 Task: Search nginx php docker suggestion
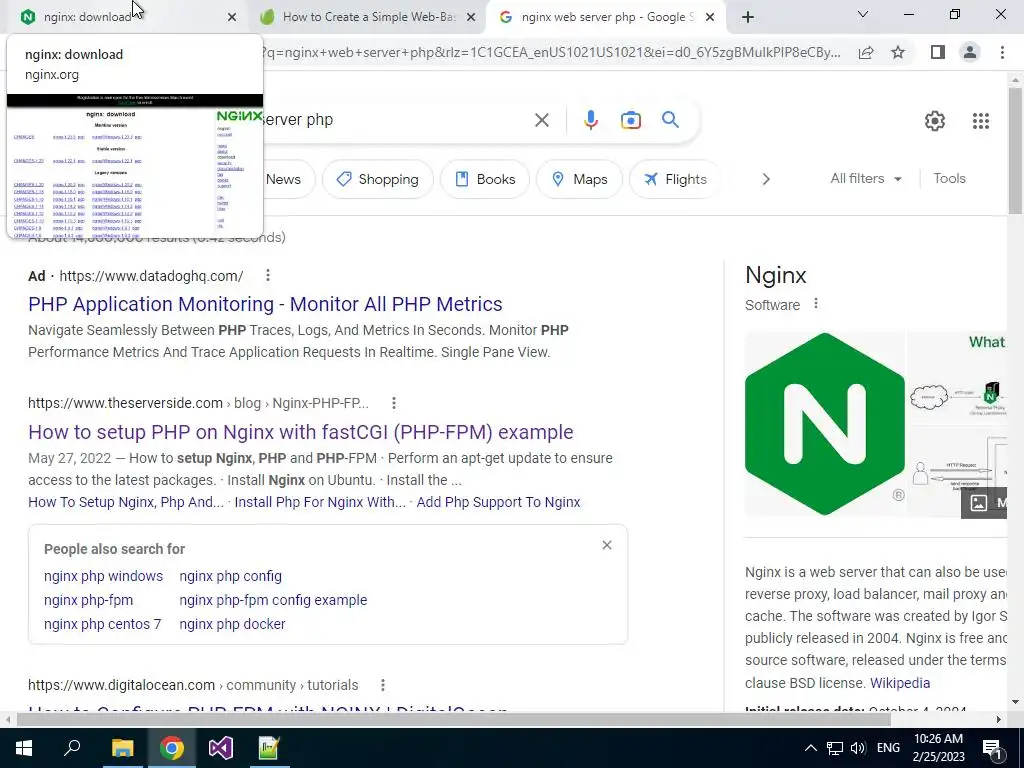tap(232, 624)
